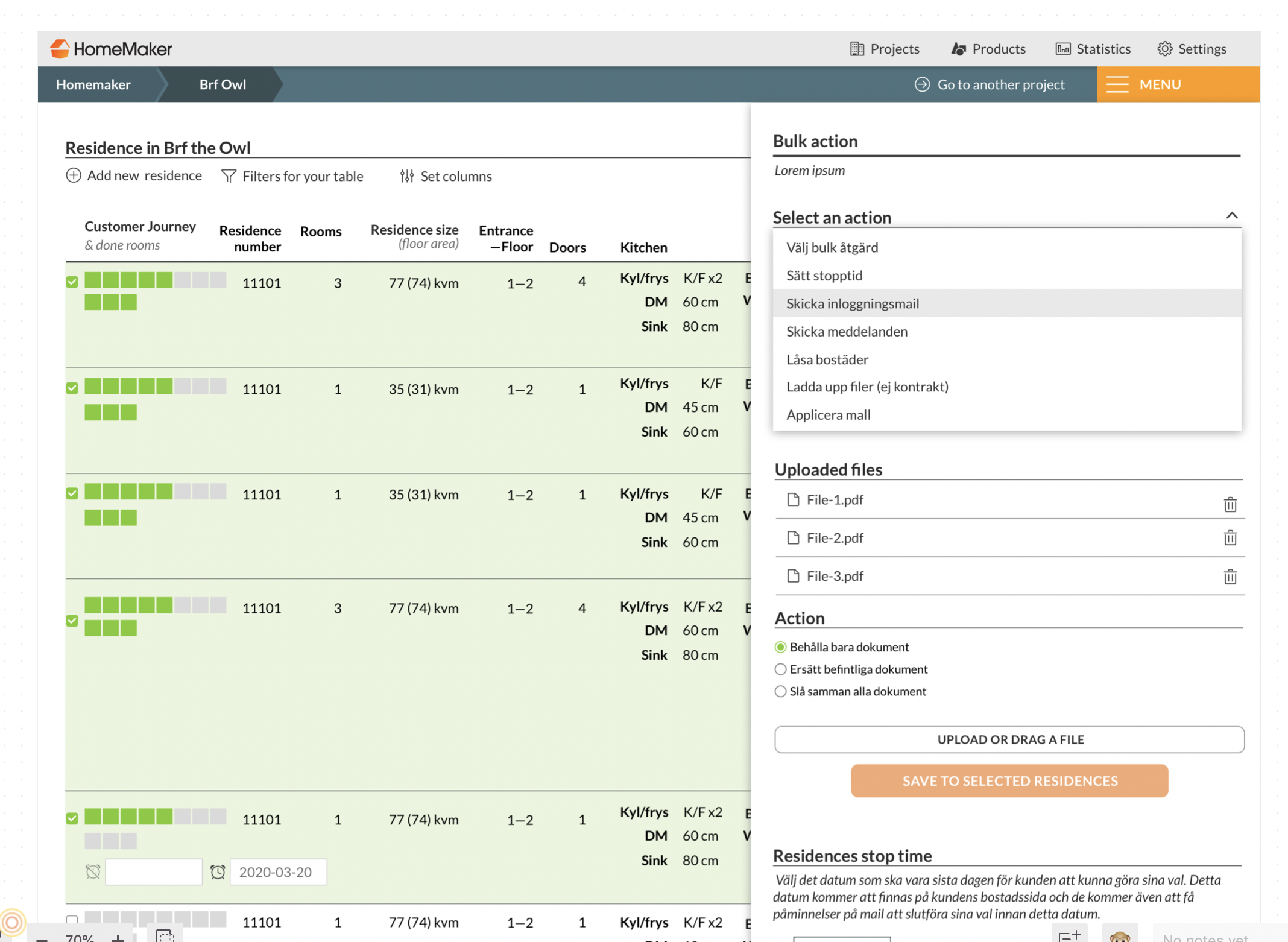Click the funnel filter icon

(x=229, y=176)
